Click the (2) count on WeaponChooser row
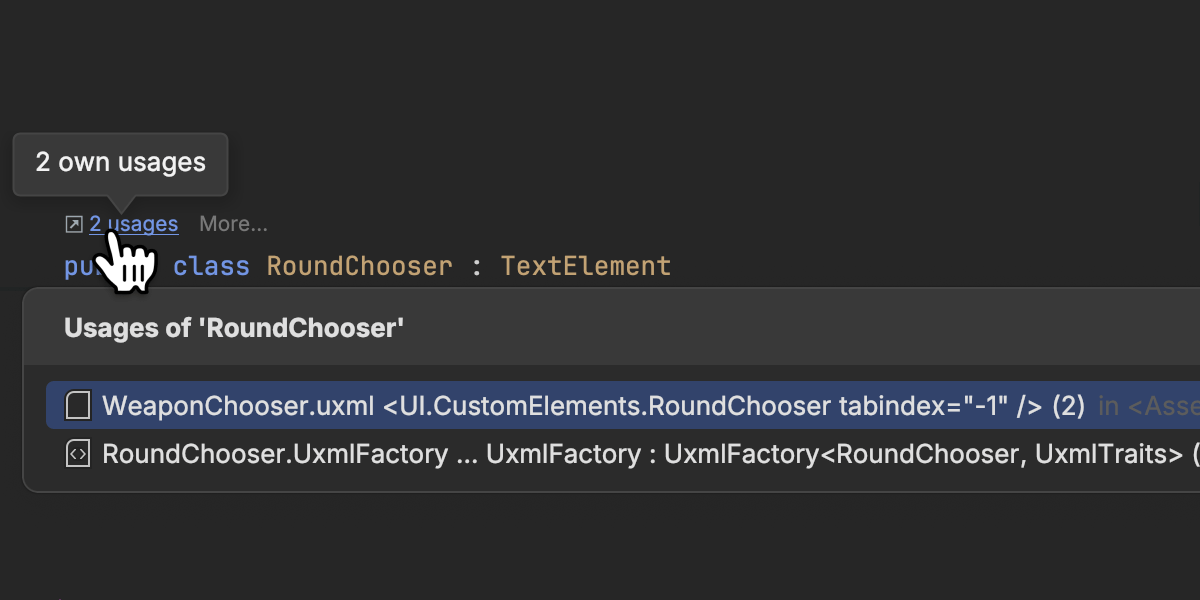Screen dimensions: 1200x600 point(1068,405)
